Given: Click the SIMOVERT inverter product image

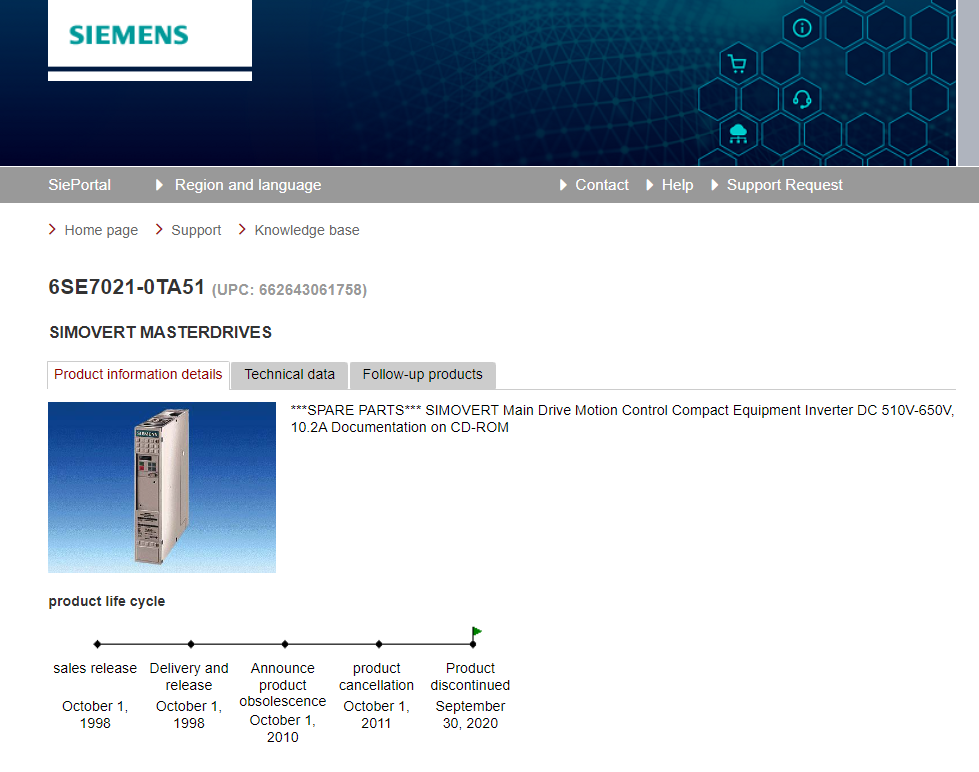Looking at the screenshot, I should [162, 487].
